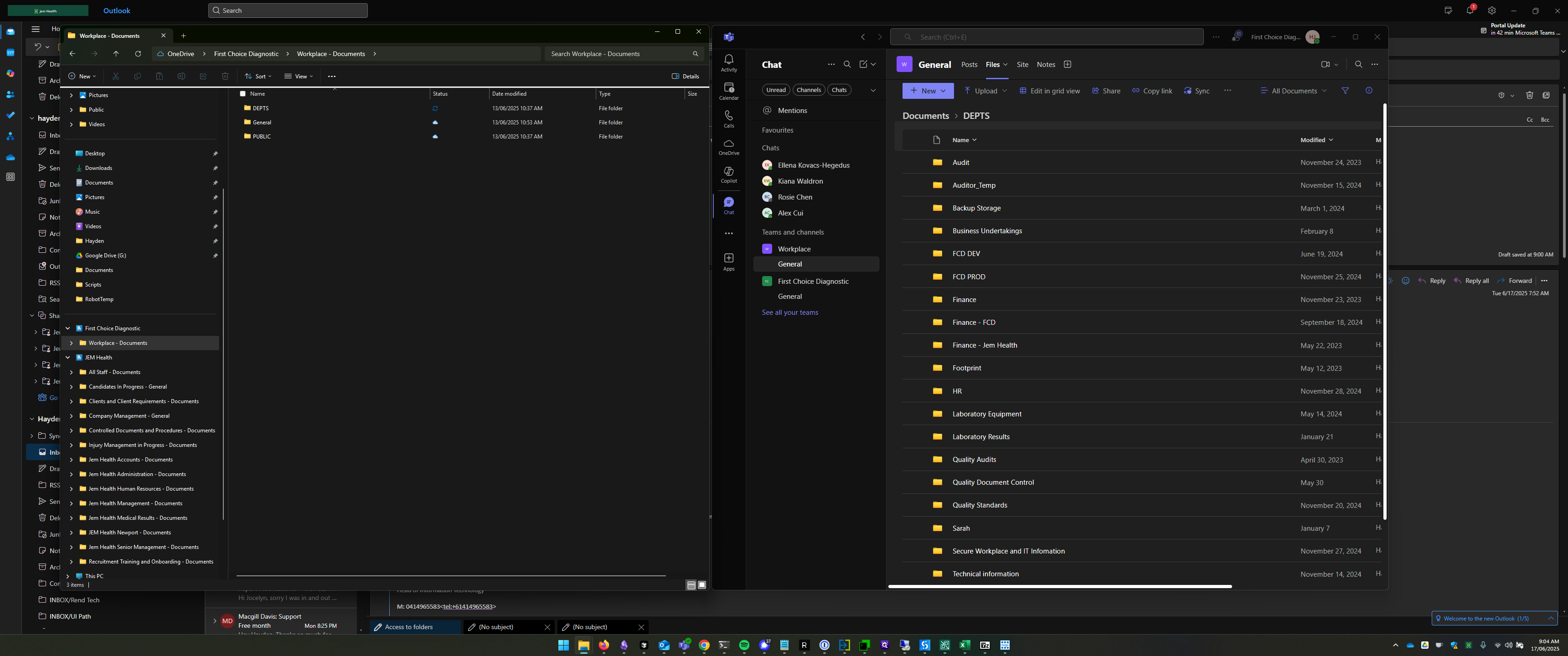Open Upload dropdown in Teams Files
1568x656 pixels.
(985, 91)
